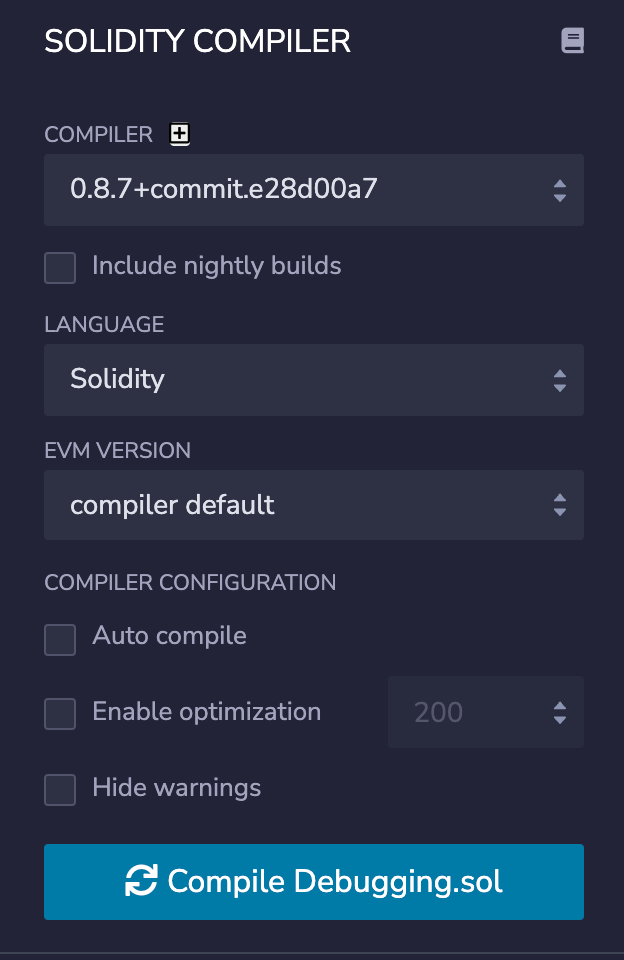Click the chevron on the compiler version selector
The height and width of the screenshot is (960, 624).
(560, 189)
